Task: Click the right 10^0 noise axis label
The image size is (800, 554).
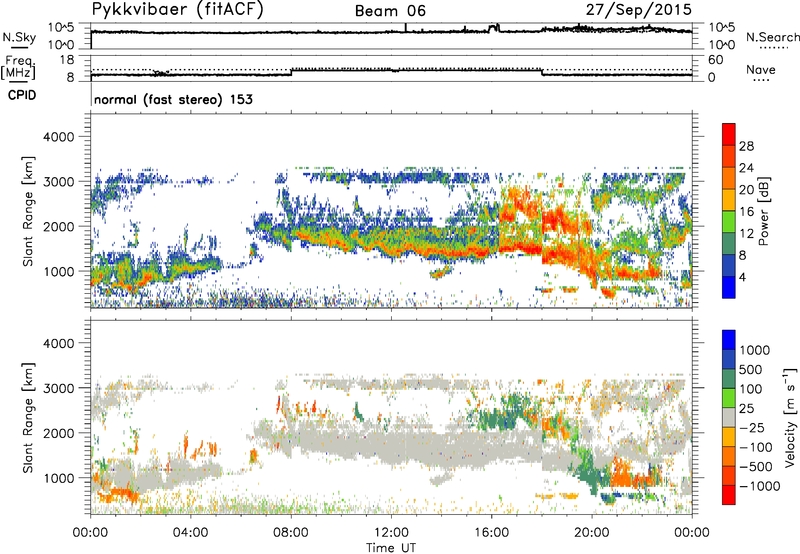Action: (721, 45)
